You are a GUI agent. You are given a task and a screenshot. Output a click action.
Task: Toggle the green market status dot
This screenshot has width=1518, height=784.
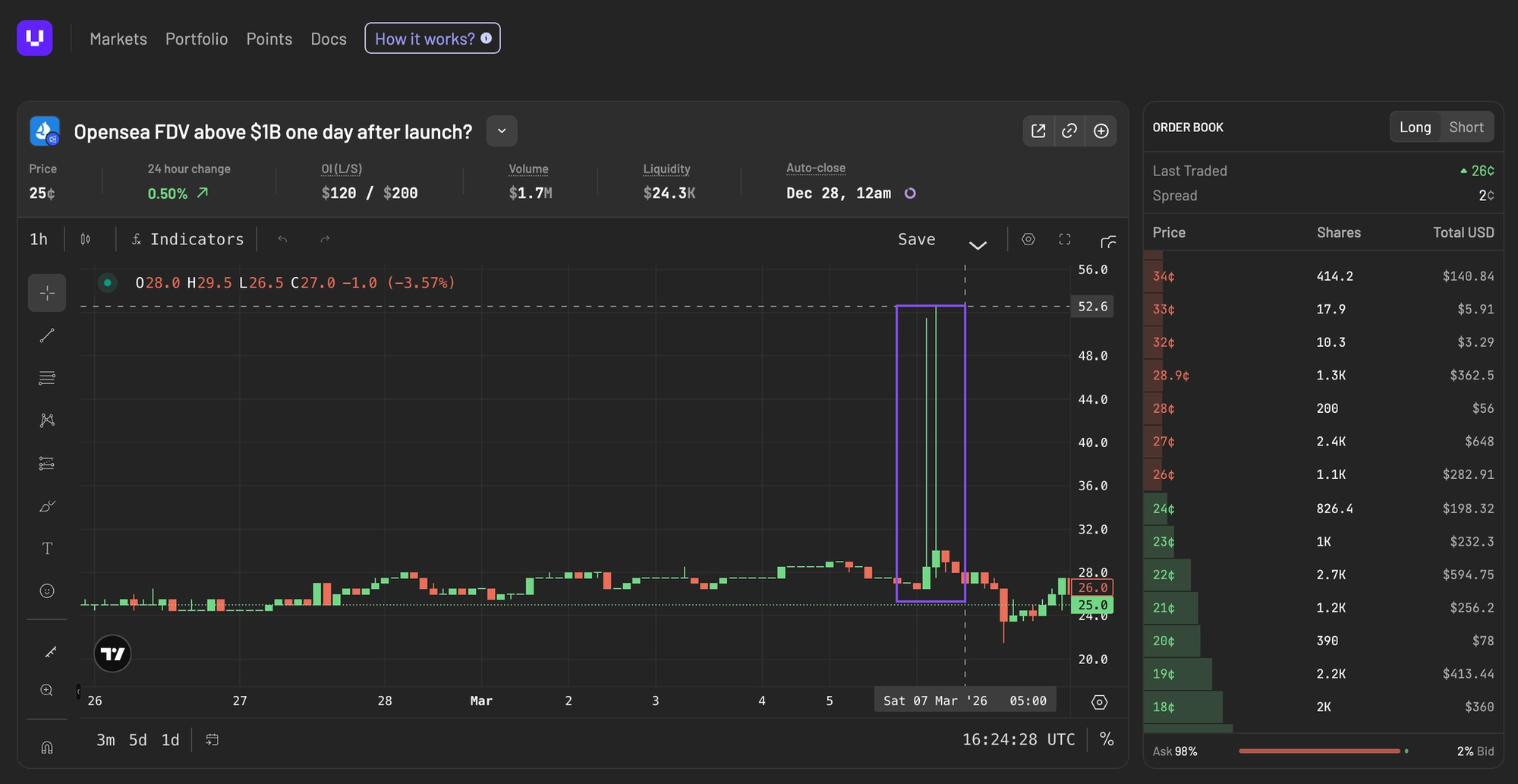pyautogui.click(x=108, y=283)
